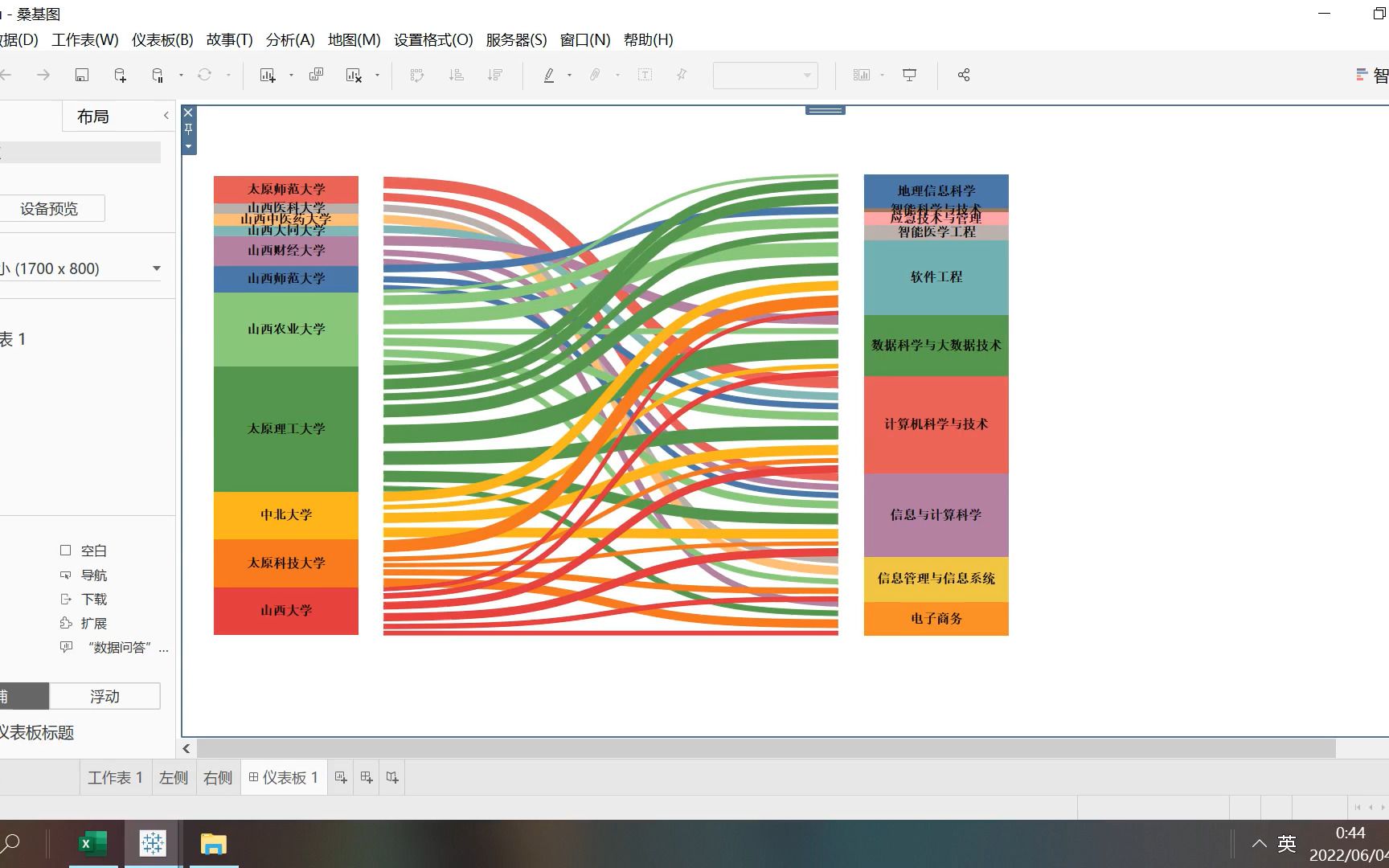Select the Download (下载) object

pos(84,599)
